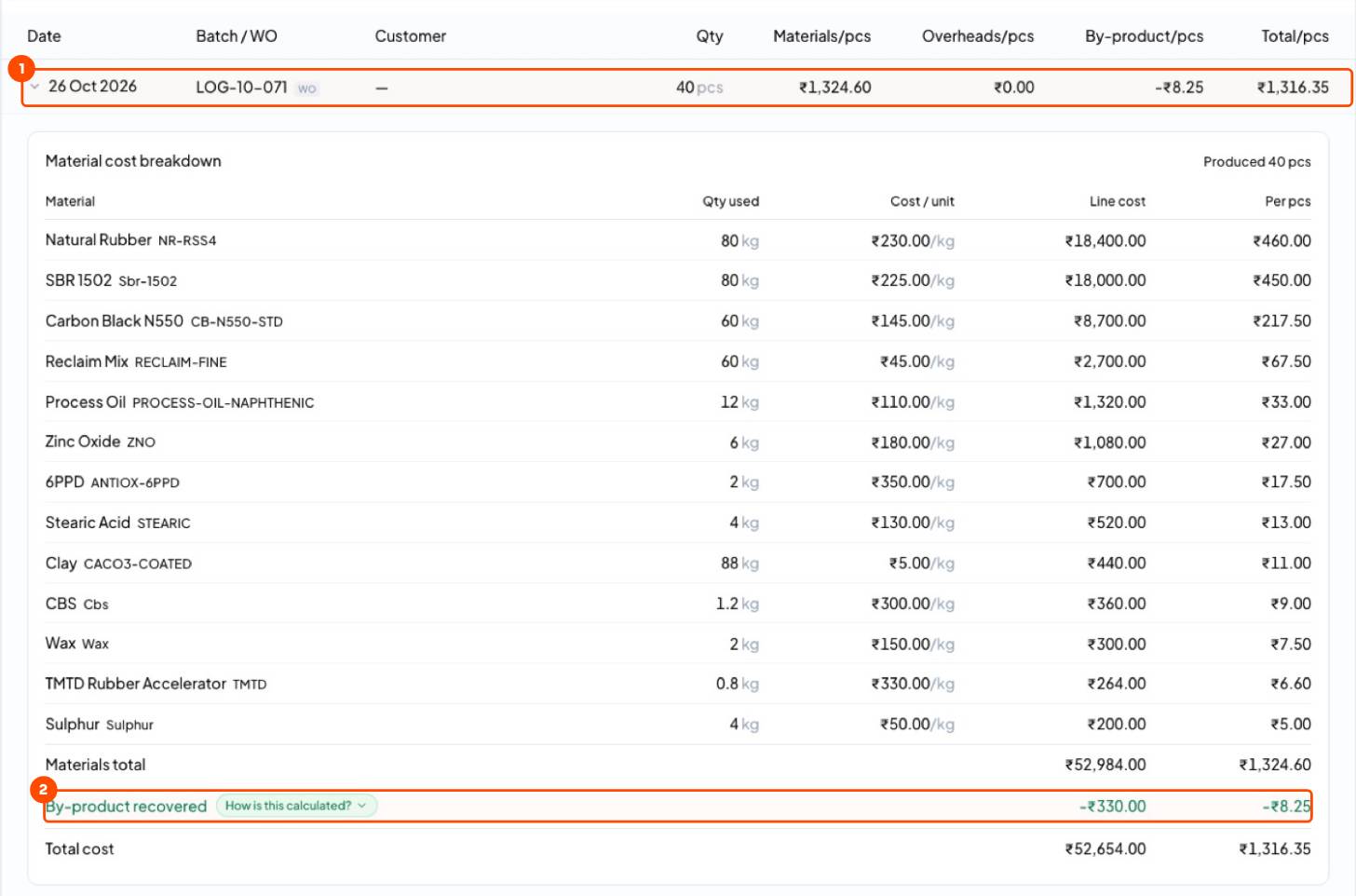
Task: Click the Clay material name
Action: [x=61, y=563]
